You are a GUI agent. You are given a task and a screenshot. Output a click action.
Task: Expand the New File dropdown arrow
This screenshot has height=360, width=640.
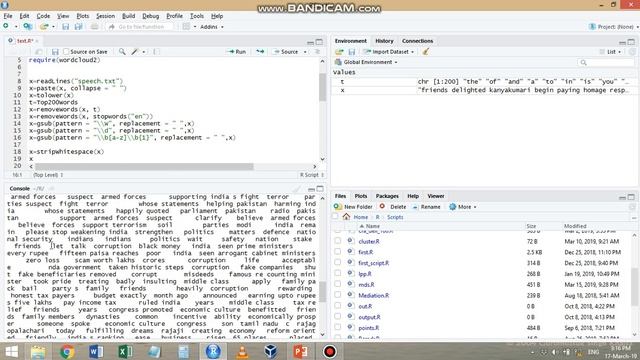click(16, 27)
